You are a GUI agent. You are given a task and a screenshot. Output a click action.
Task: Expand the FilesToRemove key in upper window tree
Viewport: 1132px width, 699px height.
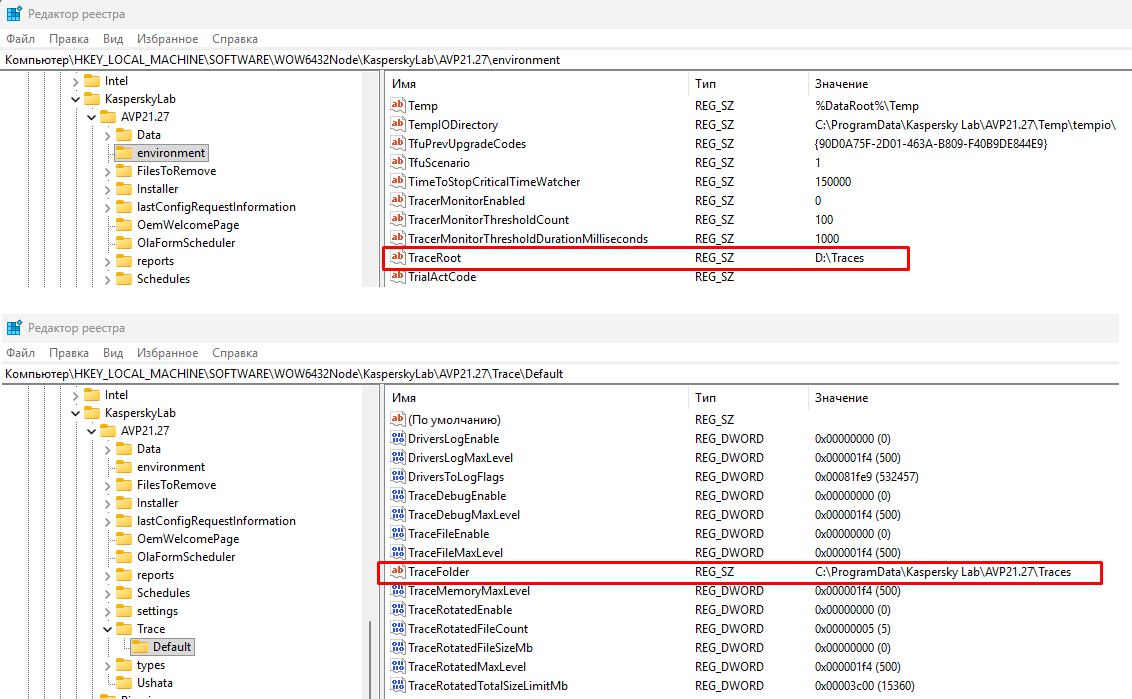pos(107,171)
